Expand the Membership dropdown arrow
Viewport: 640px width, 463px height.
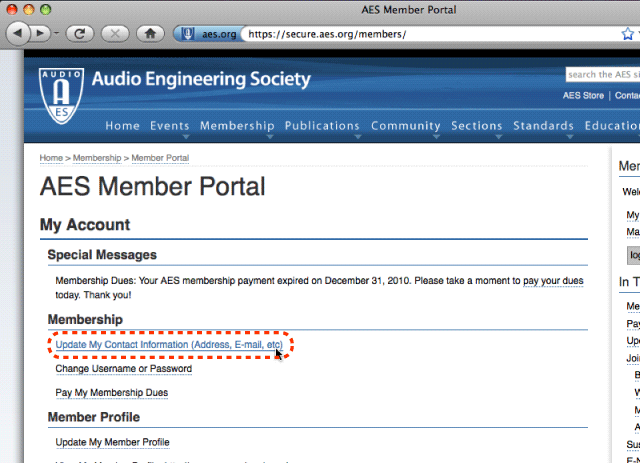tap(270, 137)
